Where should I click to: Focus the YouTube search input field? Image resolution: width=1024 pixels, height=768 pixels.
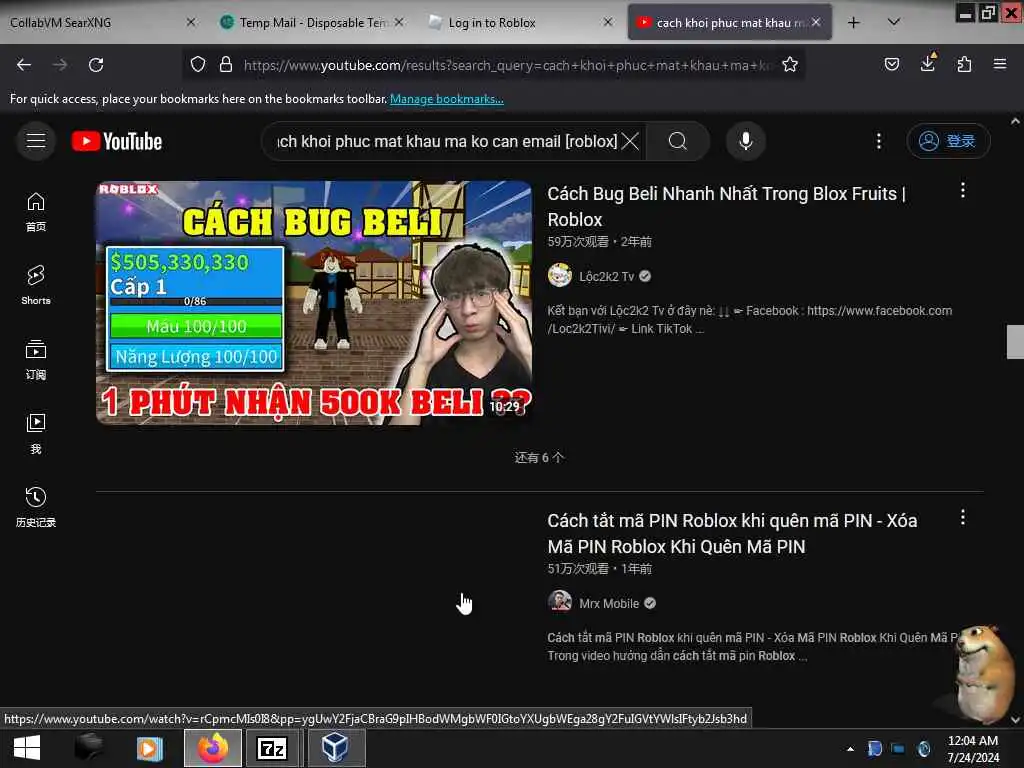click(x=447, y=141)
